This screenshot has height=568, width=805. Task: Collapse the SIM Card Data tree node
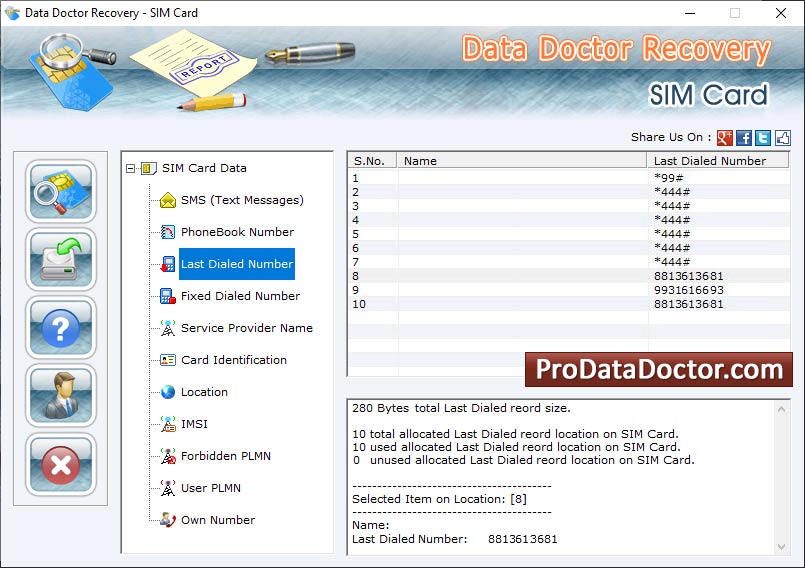tap(130, 168)
